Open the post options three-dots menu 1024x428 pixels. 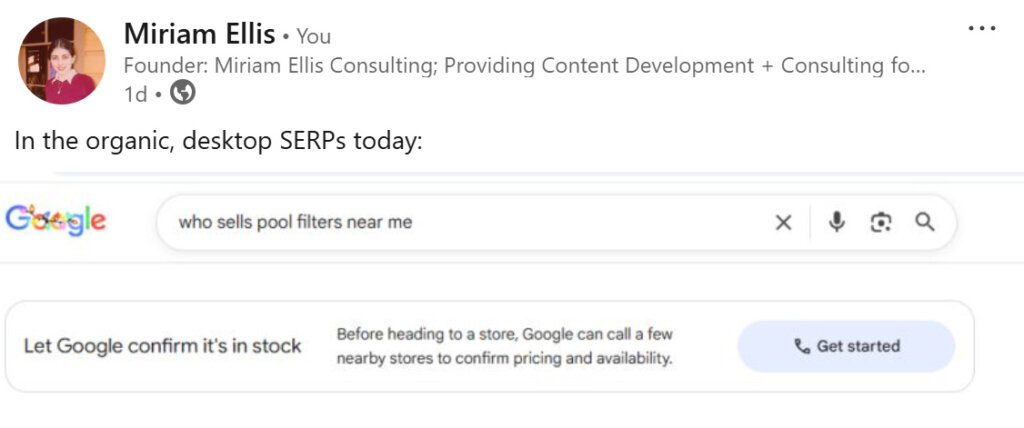[x=982, y=28]
